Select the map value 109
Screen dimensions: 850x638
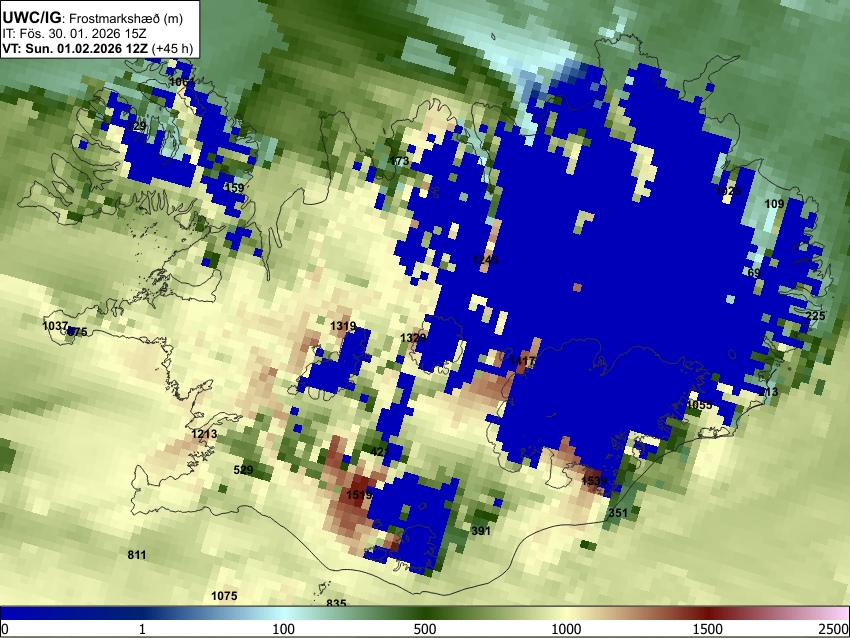coord(774,204)
